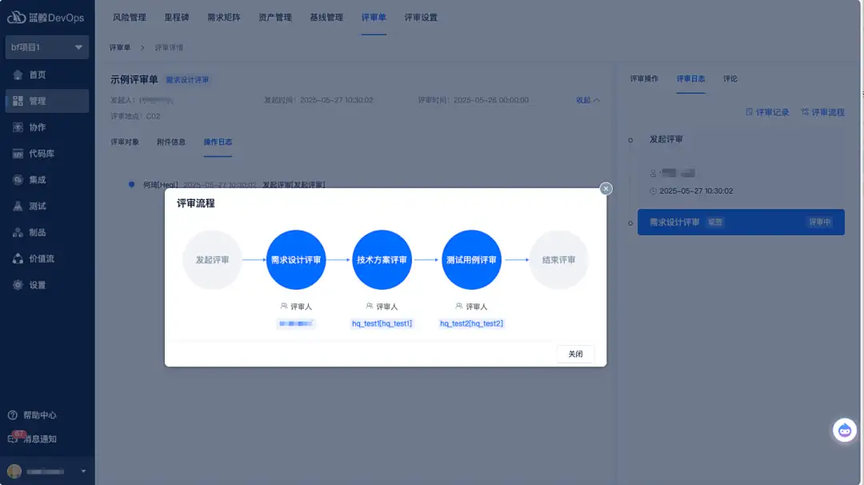Click the 需求设计评审 tag by the title
Image resolution: width=864 pixels, height=485 pixels.
(187, 80)
